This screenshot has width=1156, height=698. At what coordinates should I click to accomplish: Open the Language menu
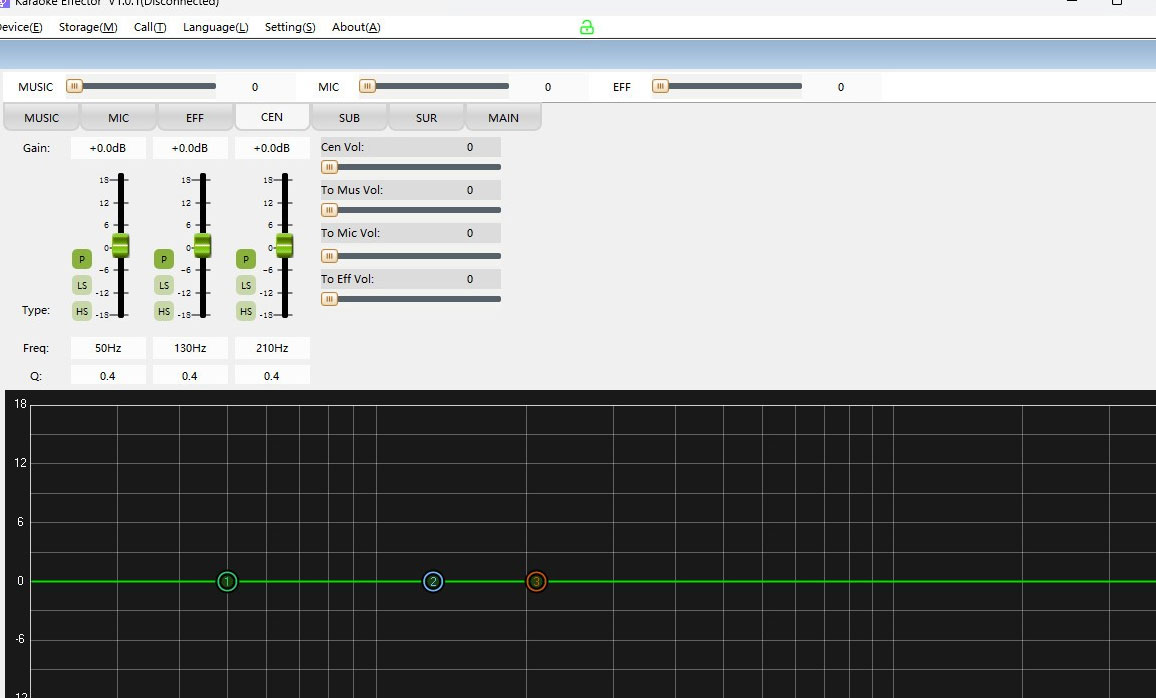pyautogui.click(x=215, y=27)
